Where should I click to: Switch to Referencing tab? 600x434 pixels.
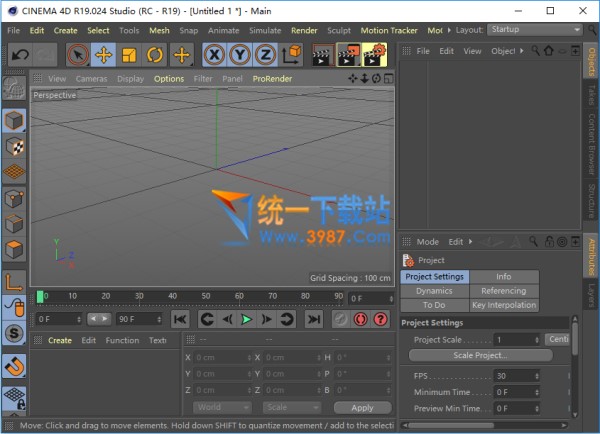point(504,291)
